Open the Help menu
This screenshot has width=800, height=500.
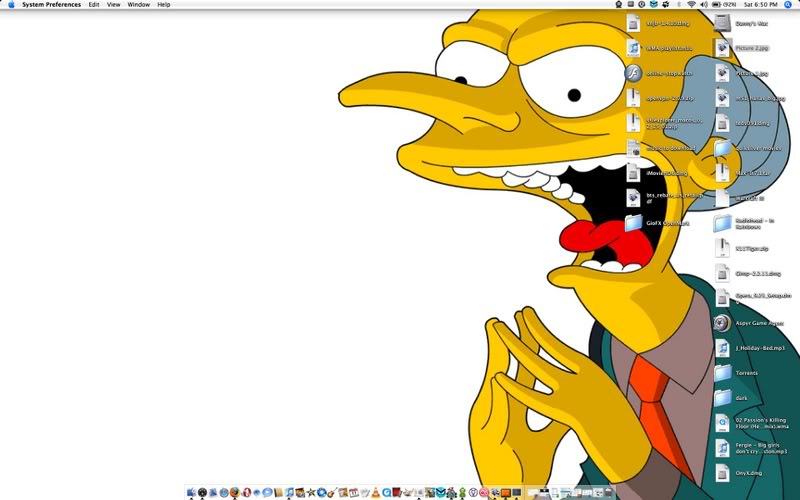pos(164,4)
